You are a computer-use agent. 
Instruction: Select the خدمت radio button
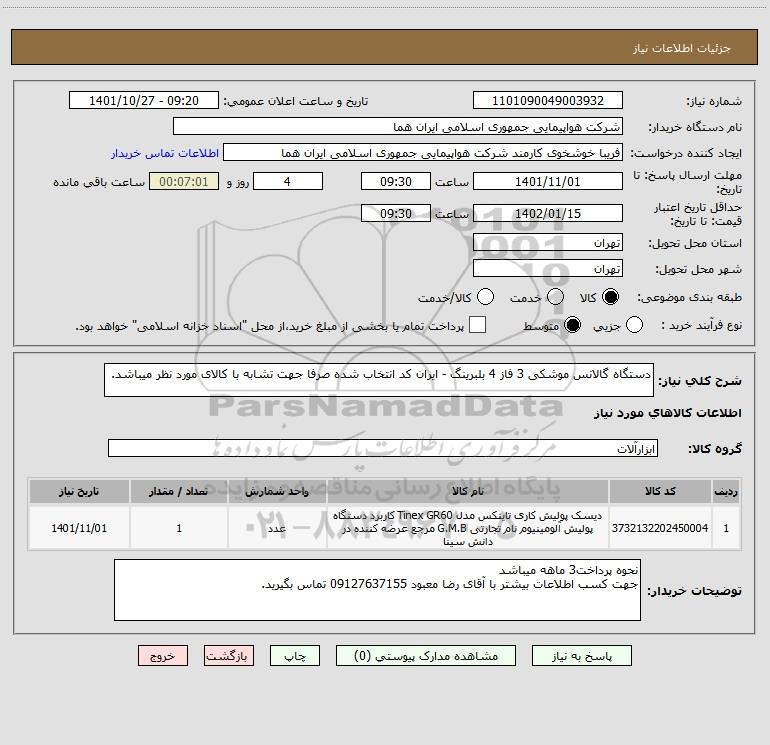(x=555, y=297)
